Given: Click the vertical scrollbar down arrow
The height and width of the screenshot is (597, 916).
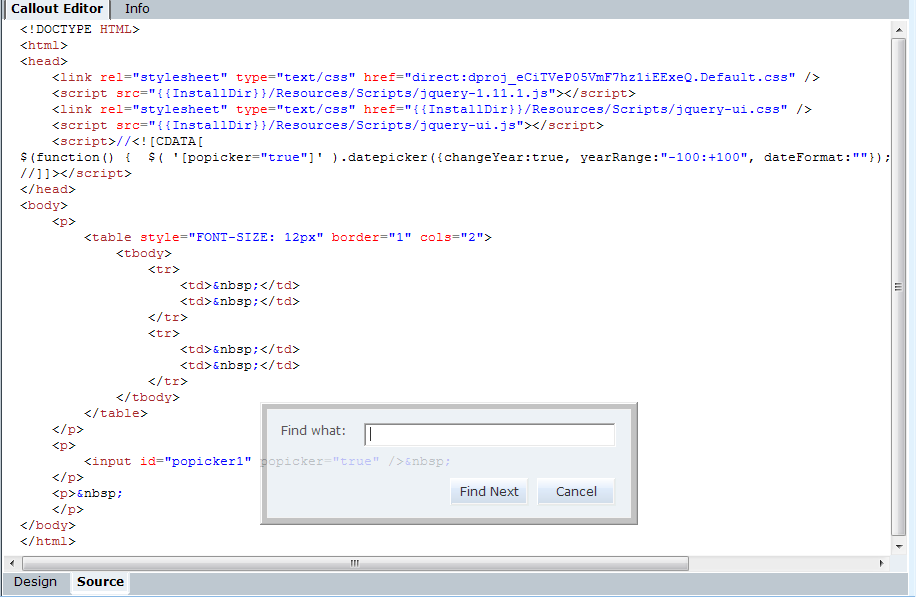Looking at the screenshot, I should pos(898,547).
